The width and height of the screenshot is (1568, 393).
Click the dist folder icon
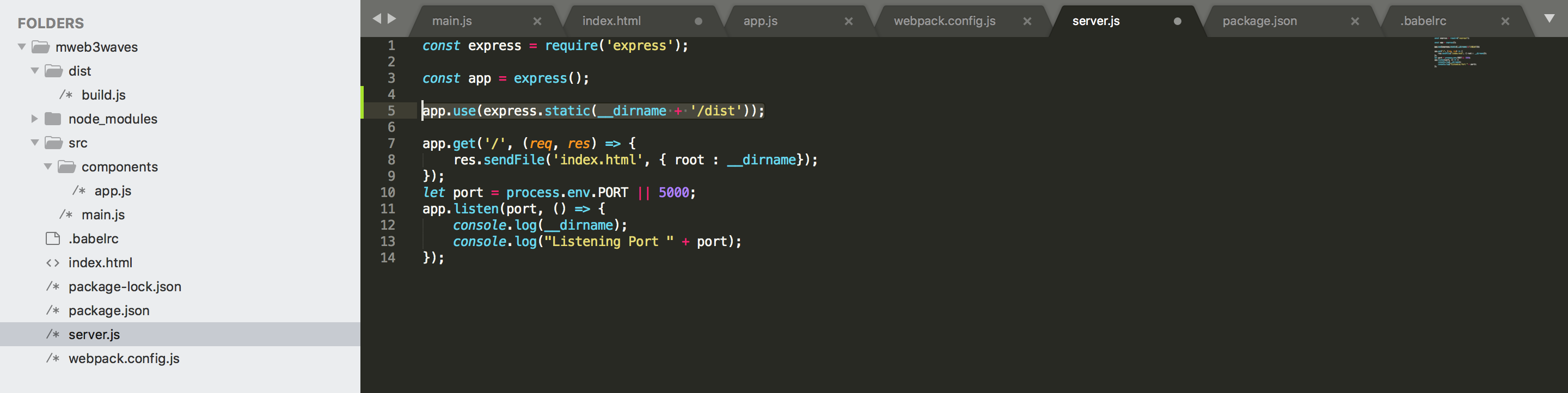pos(53,71)
